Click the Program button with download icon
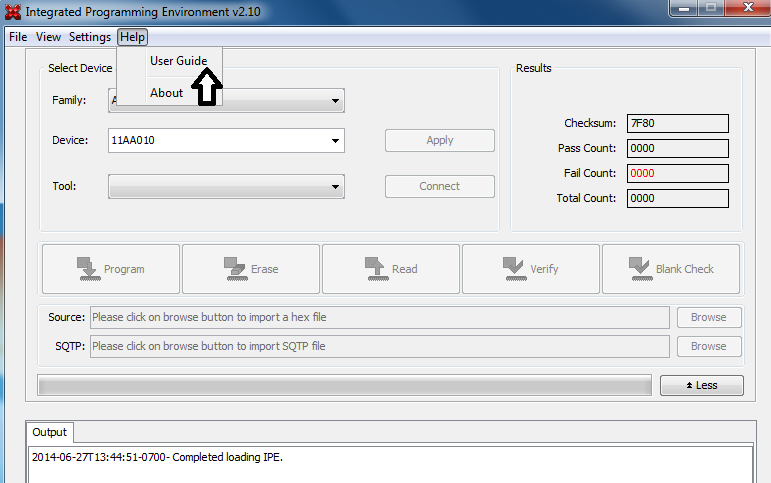Screen dimensions: 771x483 pyautogui.click(x=110, y=269)
